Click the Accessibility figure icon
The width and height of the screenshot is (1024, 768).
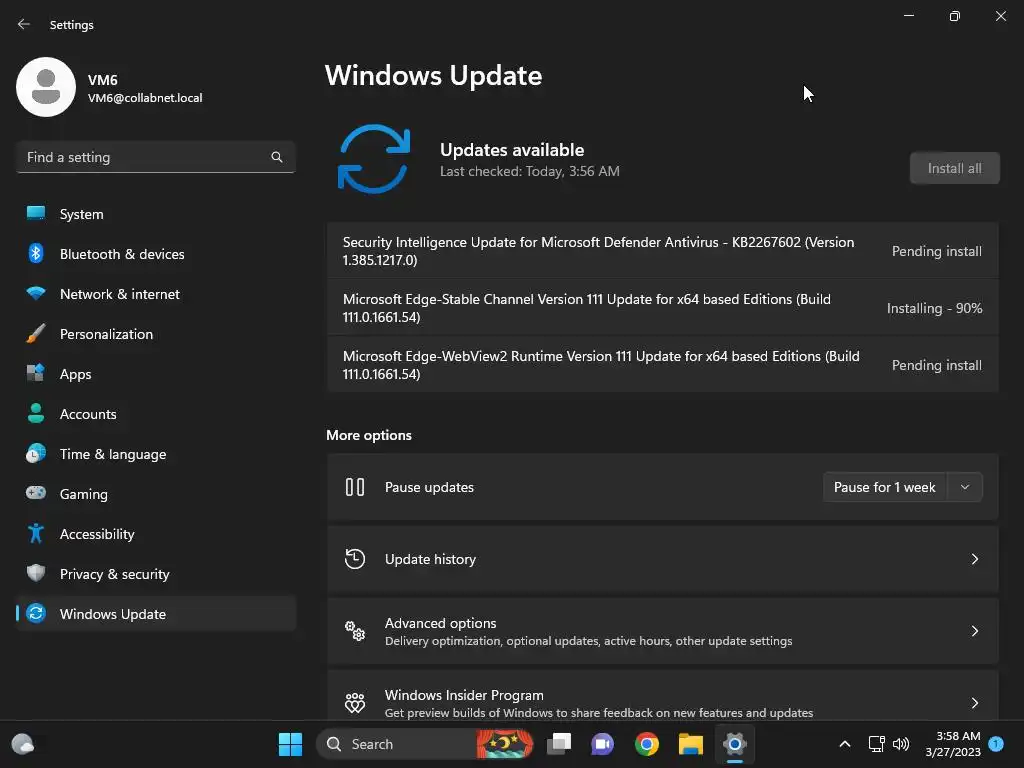pos(36,534)
